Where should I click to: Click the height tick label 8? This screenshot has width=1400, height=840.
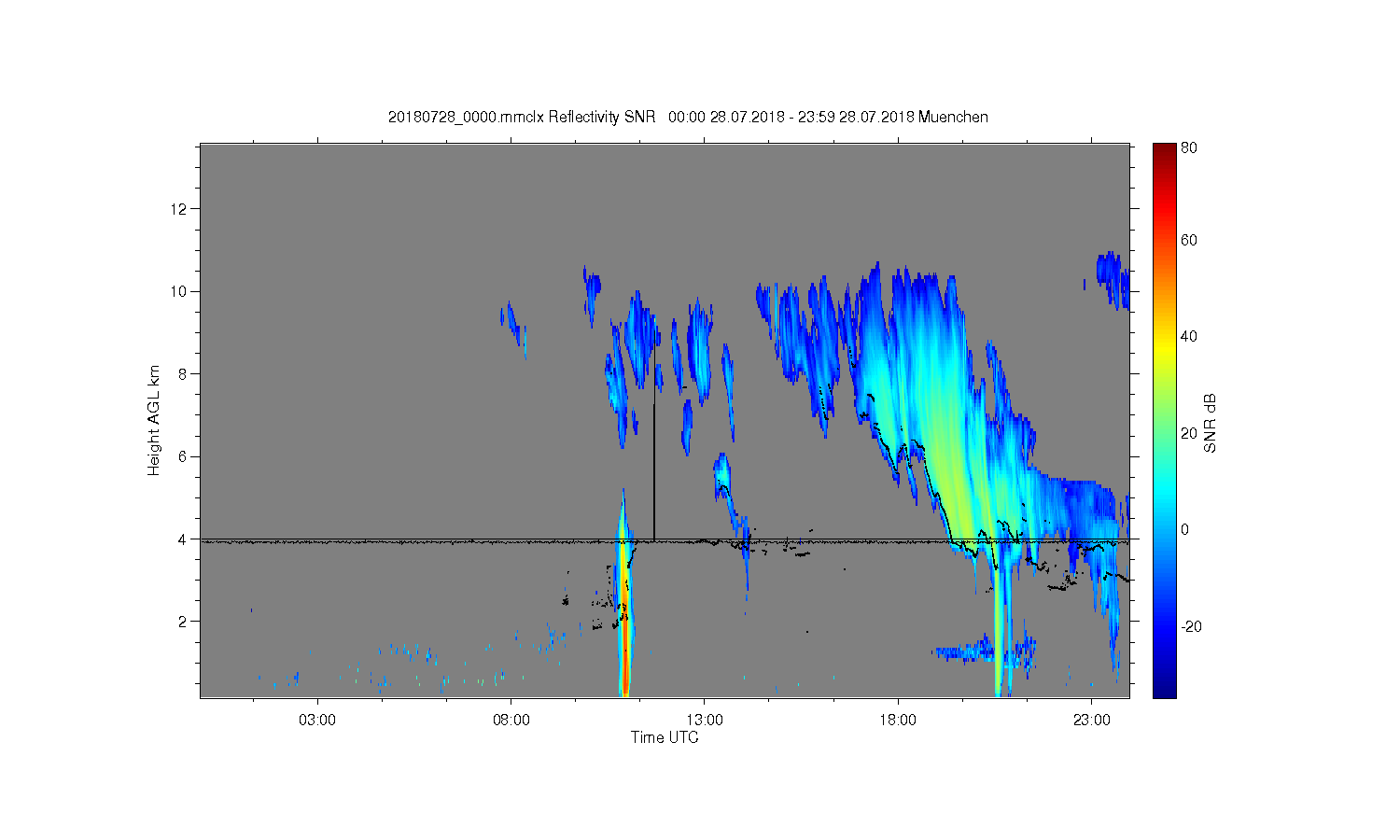(185, 373)
